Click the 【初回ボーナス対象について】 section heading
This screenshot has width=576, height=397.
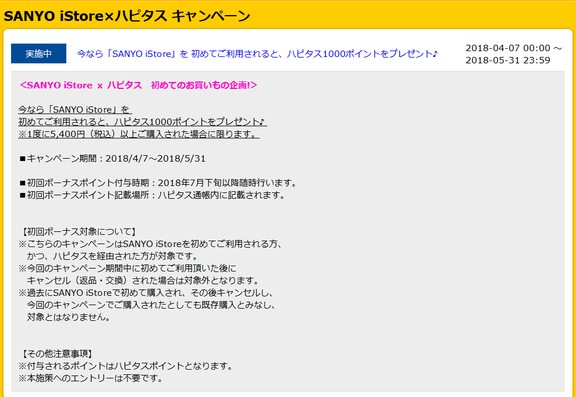coord(79,232)
